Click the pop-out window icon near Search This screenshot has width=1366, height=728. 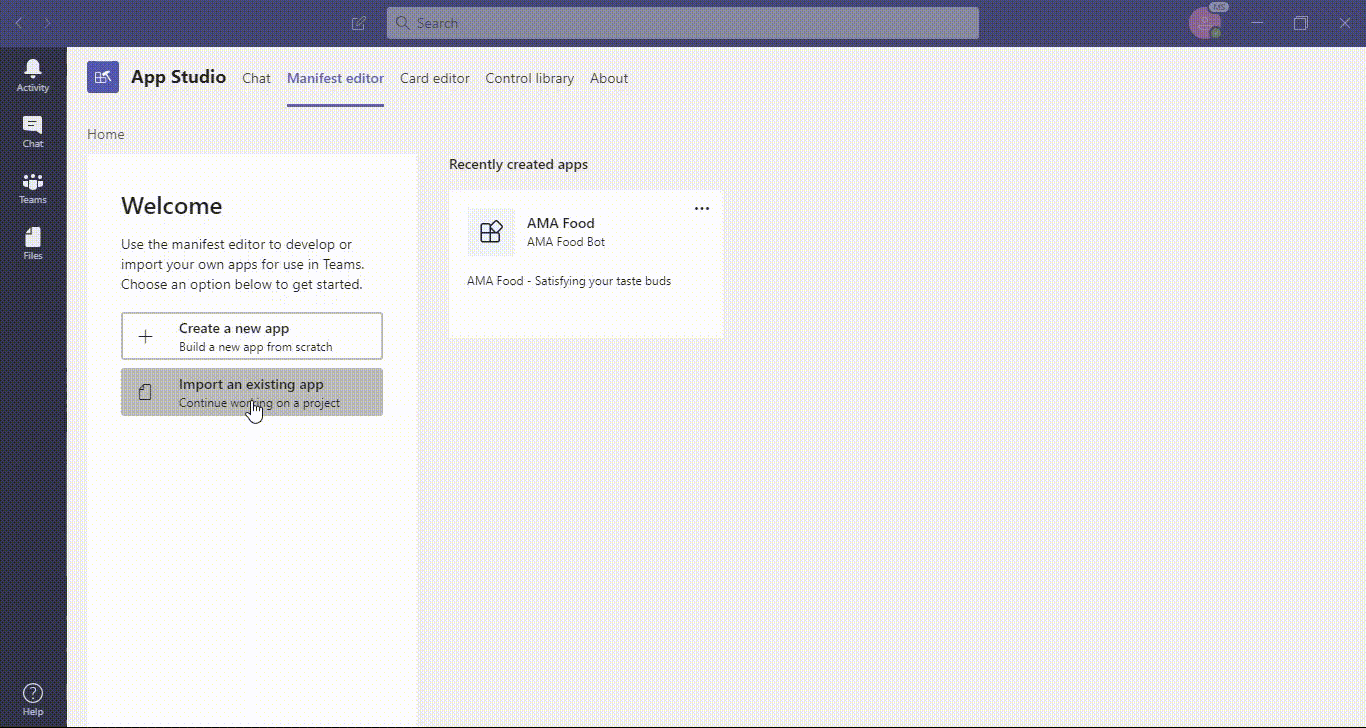359,23
